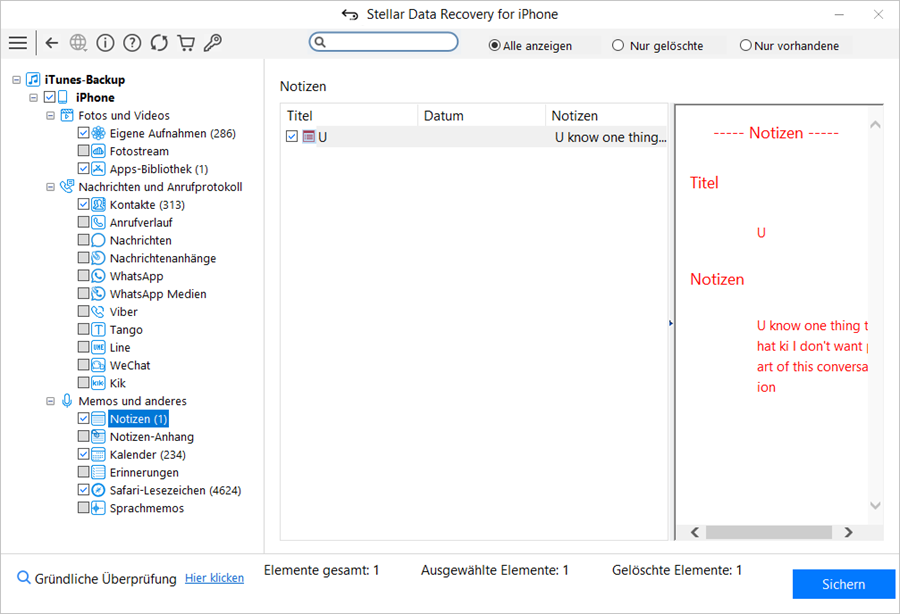Screen dimensions: 900x614
Task: Click the Line icon
Action: [99, 347]
